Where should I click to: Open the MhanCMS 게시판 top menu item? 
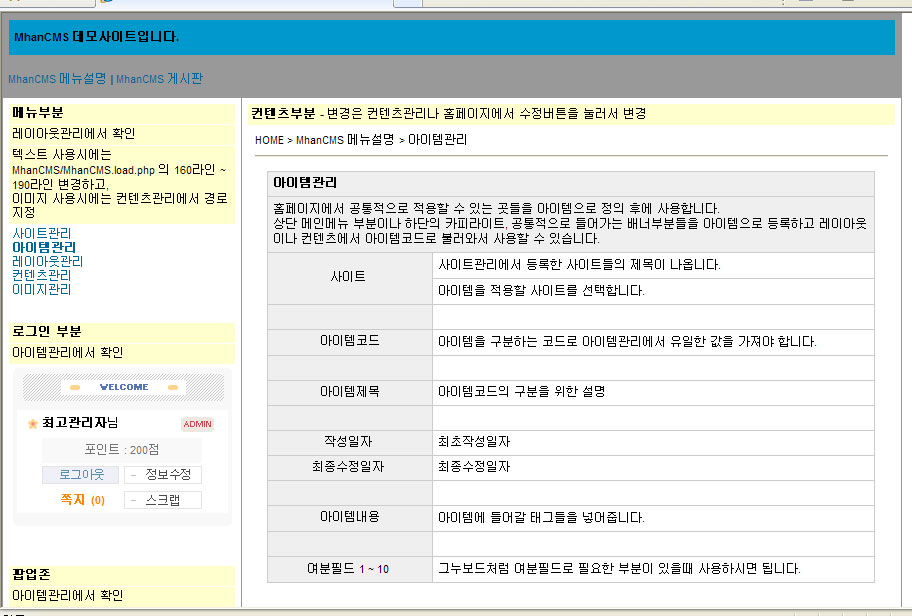pos(159,78)
